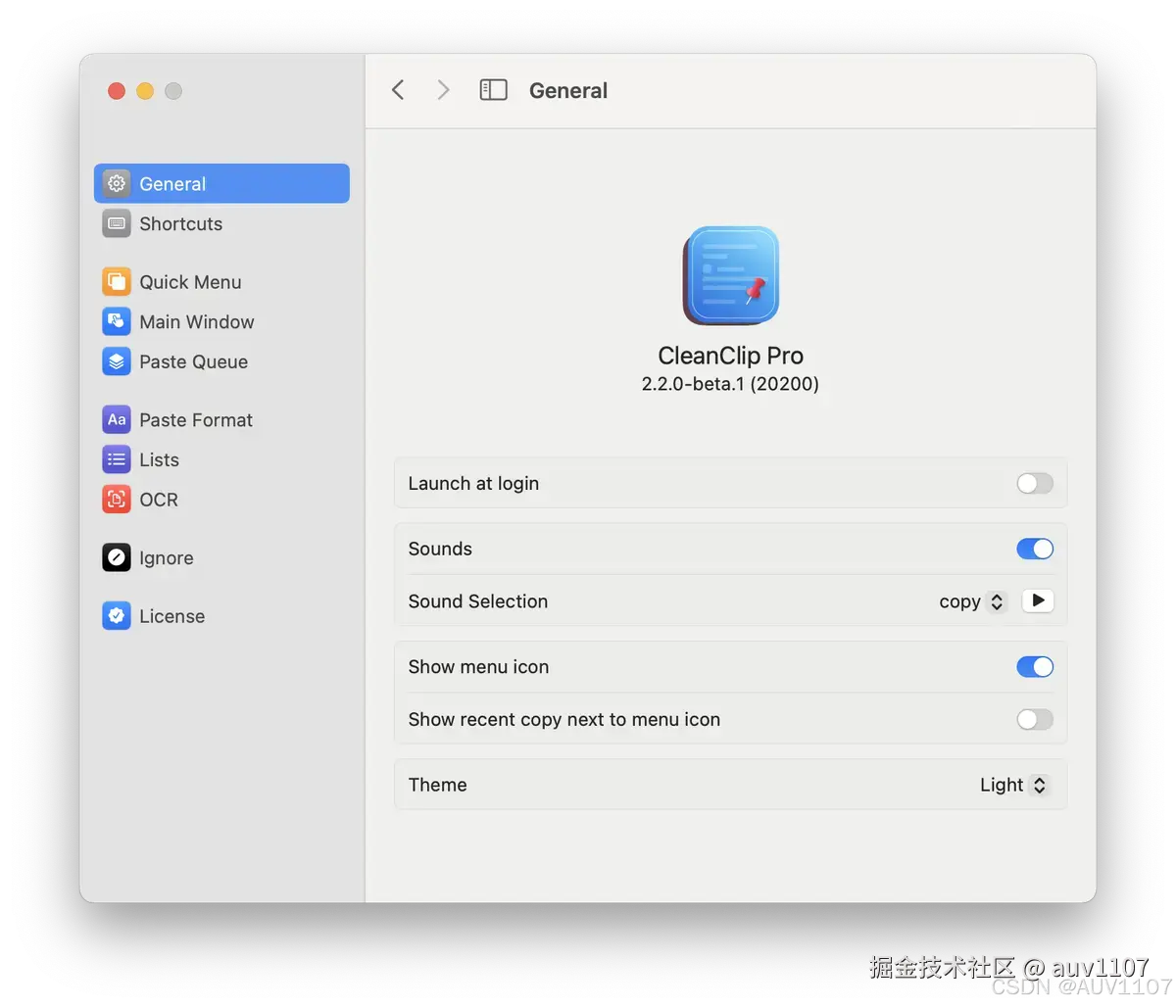Open the Quick Menu settings pane
Image resolution: width=1176 pixels, height=1008 pixels.
[221, 282]
